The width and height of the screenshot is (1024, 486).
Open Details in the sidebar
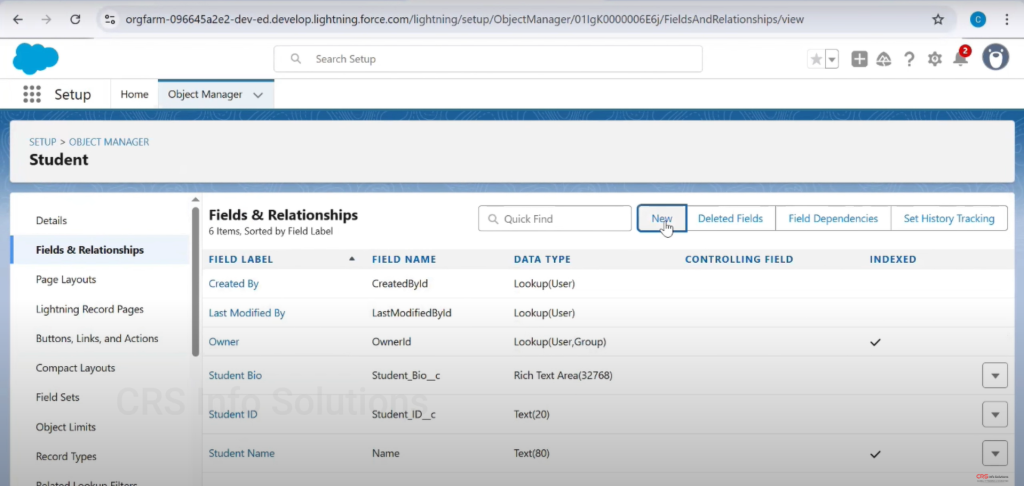point(51,221)
